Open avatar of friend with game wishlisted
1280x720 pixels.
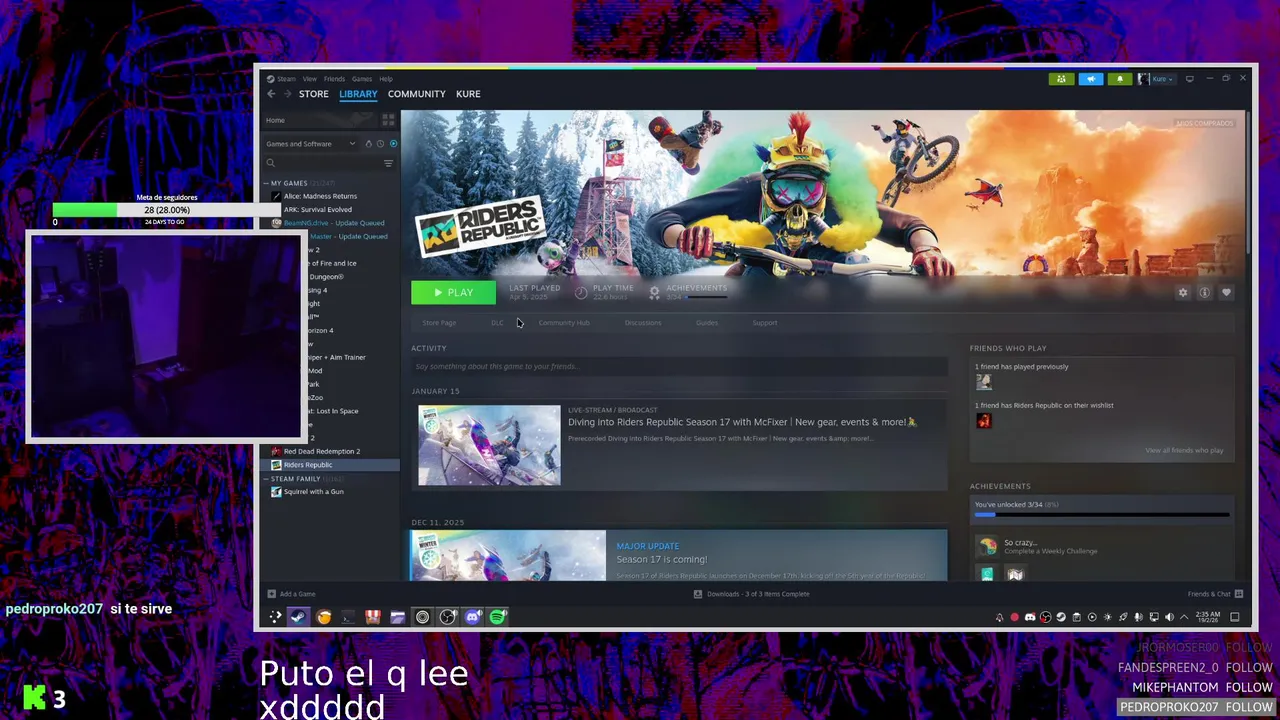984,421
